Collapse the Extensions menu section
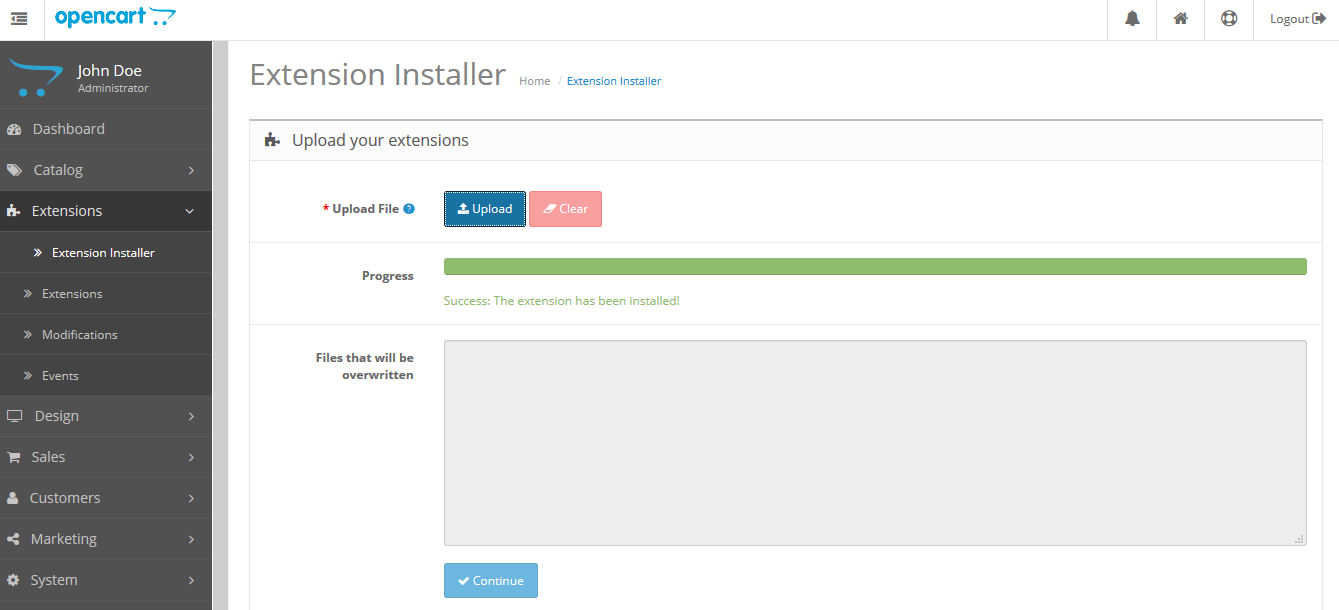 click(x=106, y=211)
